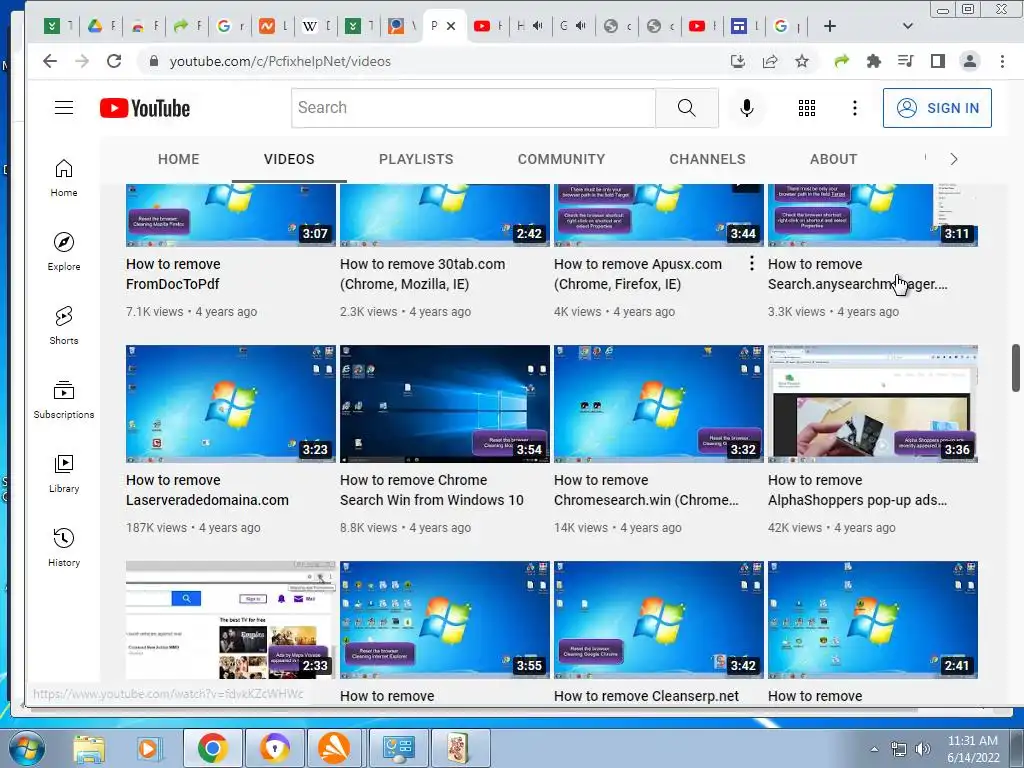This screenshot has height=768, width=1024.
Task: Bookmark this page with star icon
Action: 802,61
